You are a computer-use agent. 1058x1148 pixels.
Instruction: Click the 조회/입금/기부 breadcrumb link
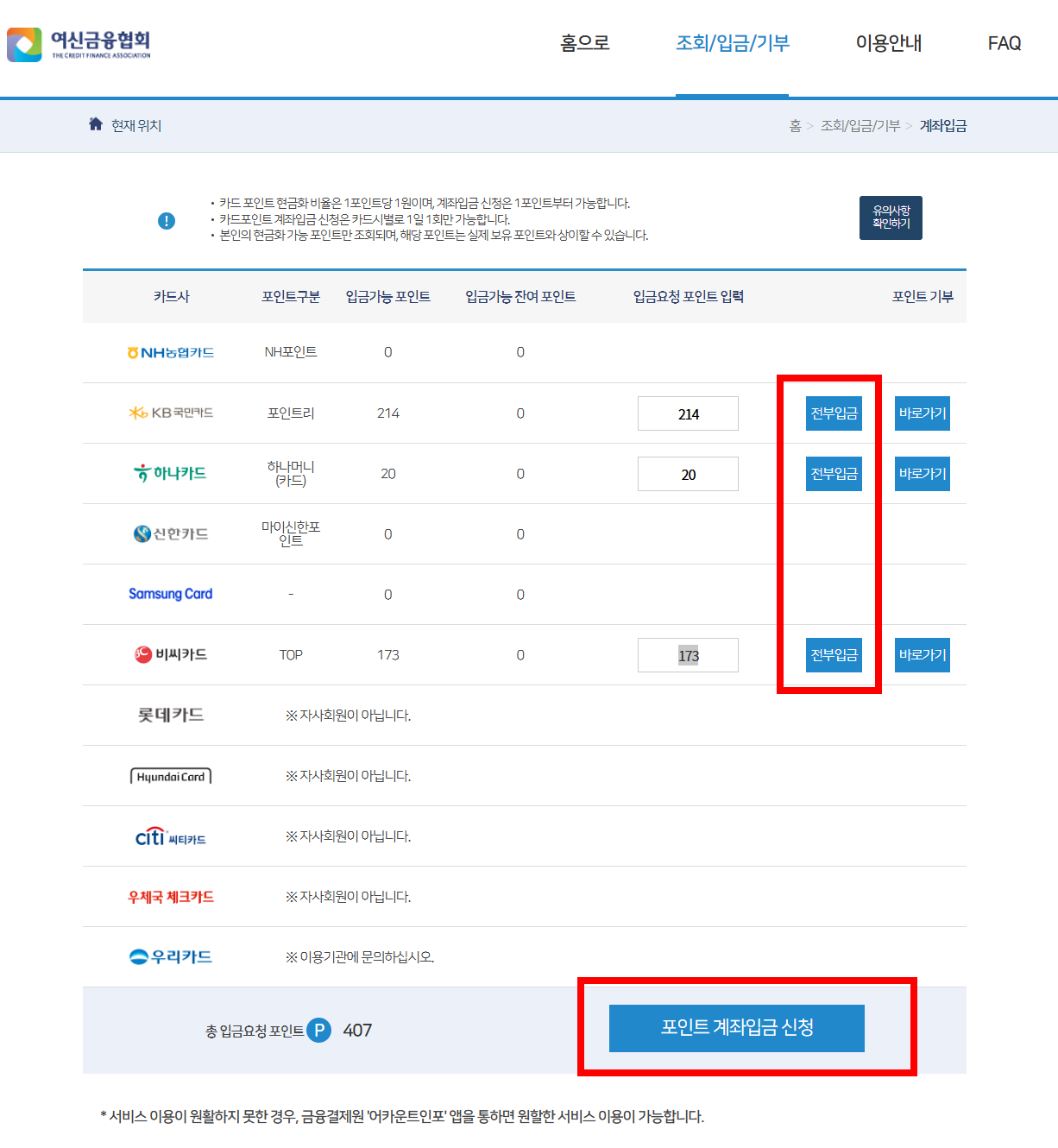(860, 126)
